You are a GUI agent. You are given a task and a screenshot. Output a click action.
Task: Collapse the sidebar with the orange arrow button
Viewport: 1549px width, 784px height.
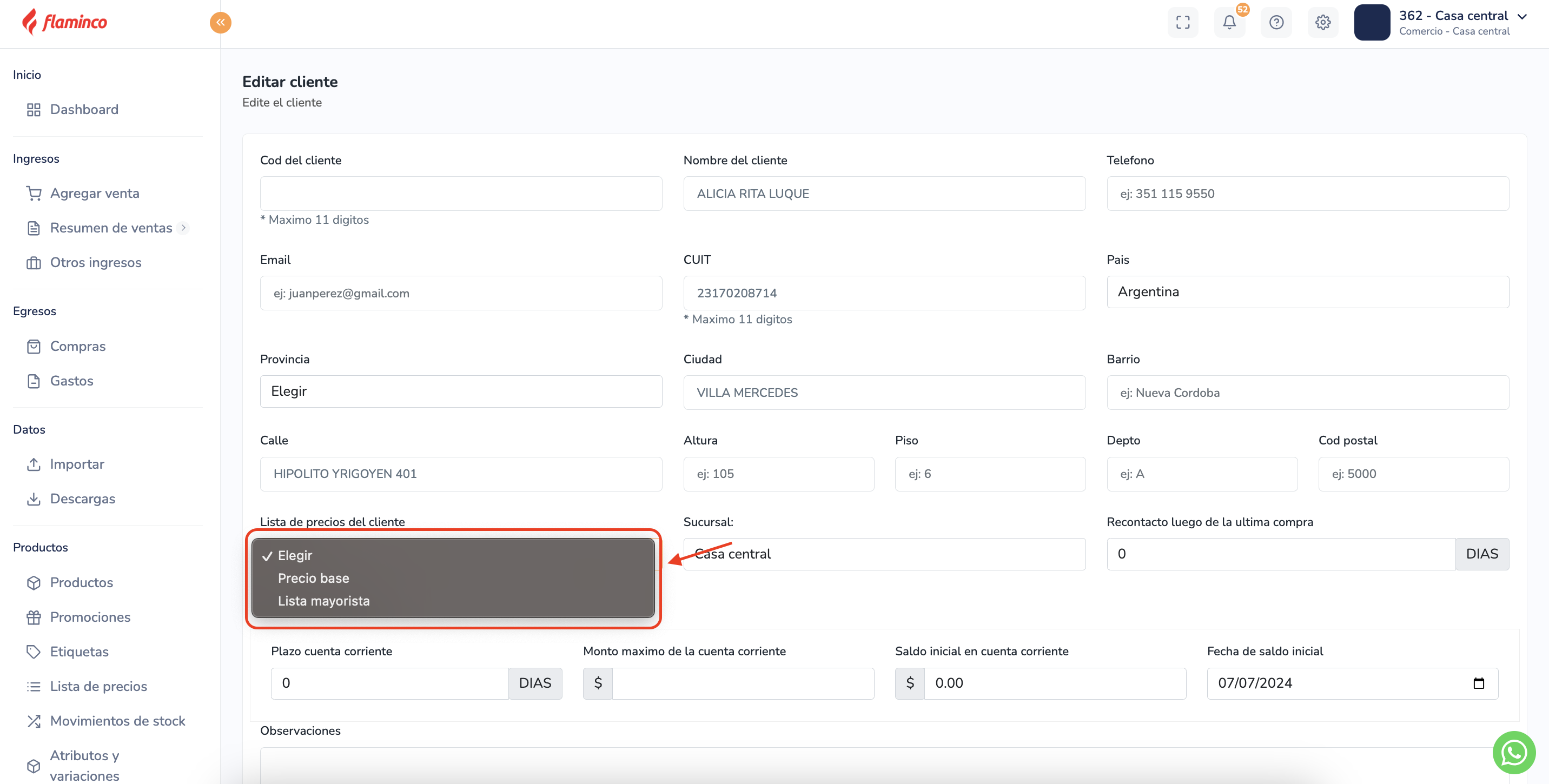point(221,22)
